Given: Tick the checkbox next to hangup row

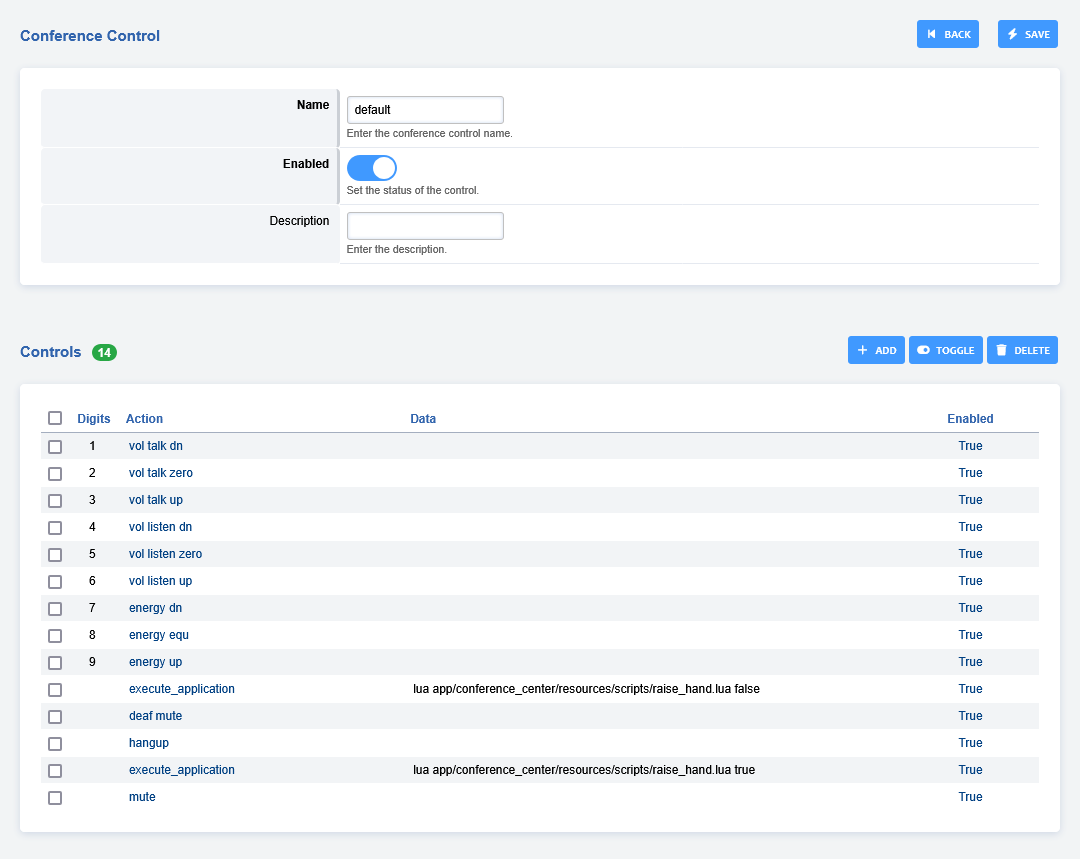Looking at the screenshot, I should tap(55, 744).
